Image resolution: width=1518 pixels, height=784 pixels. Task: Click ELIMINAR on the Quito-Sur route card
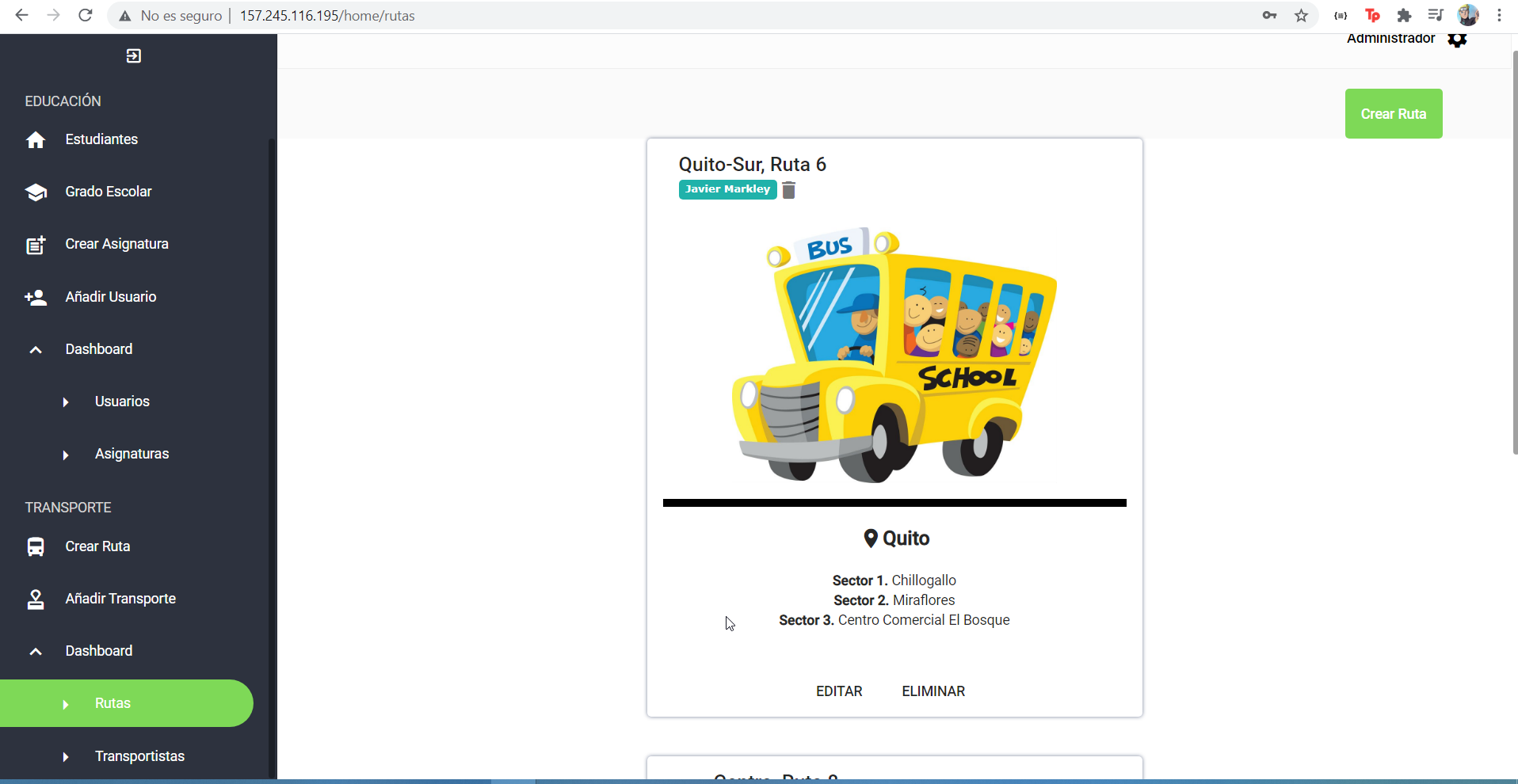pos(933,691)
